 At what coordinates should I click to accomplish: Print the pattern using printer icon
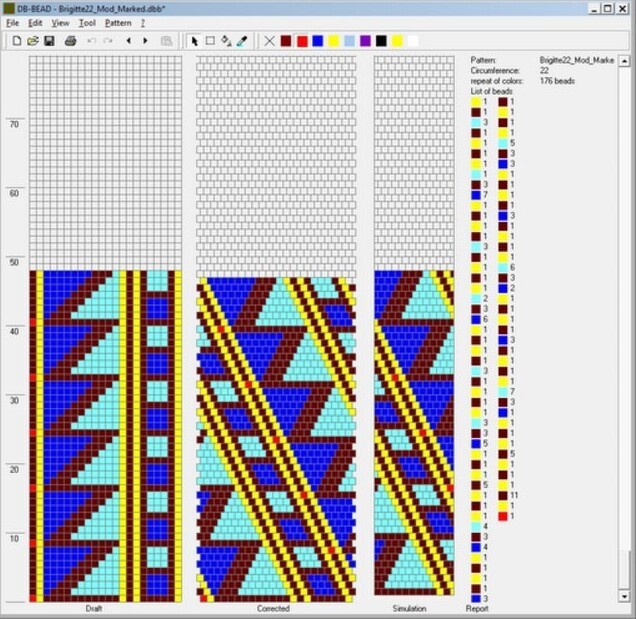click(x=70, y=41)
